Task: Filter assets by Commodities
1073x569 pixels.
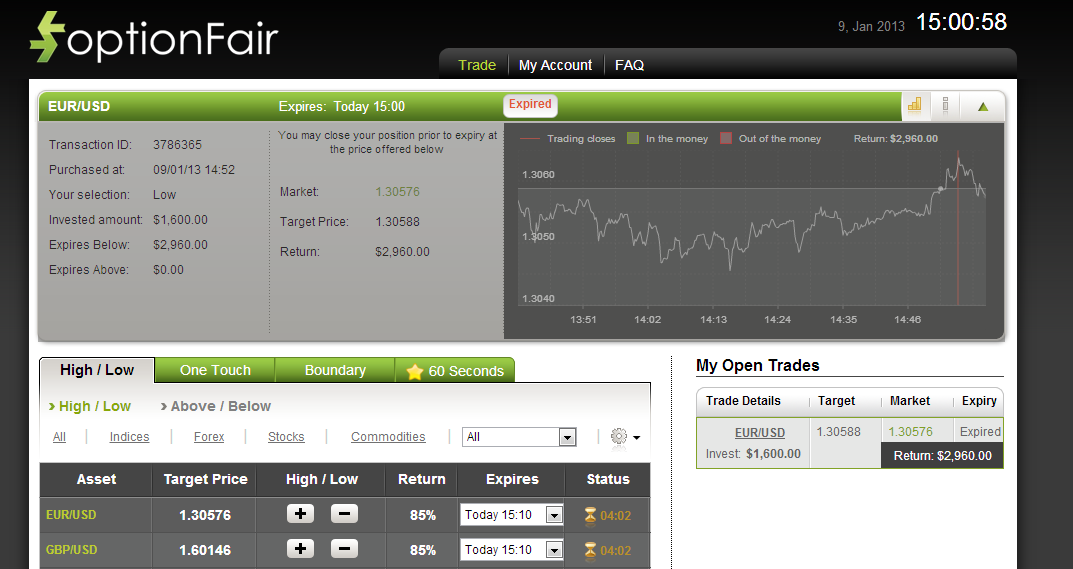Action: [388, 437]
